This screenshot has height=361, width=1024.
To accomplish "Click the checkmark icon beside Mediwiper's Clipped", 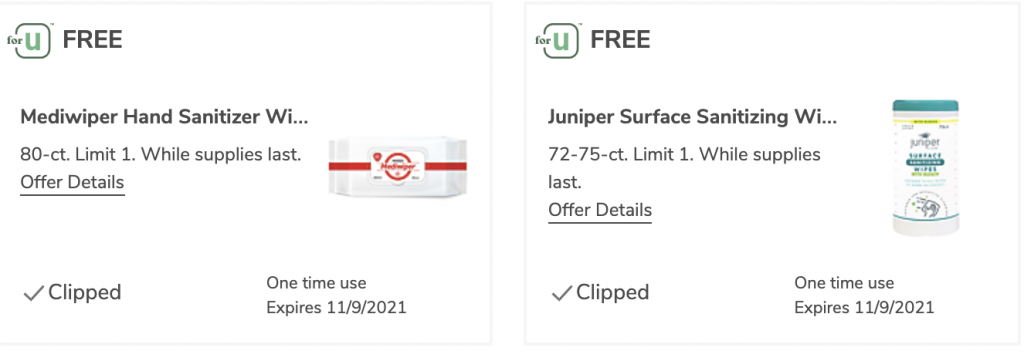I will coord(33,294).
